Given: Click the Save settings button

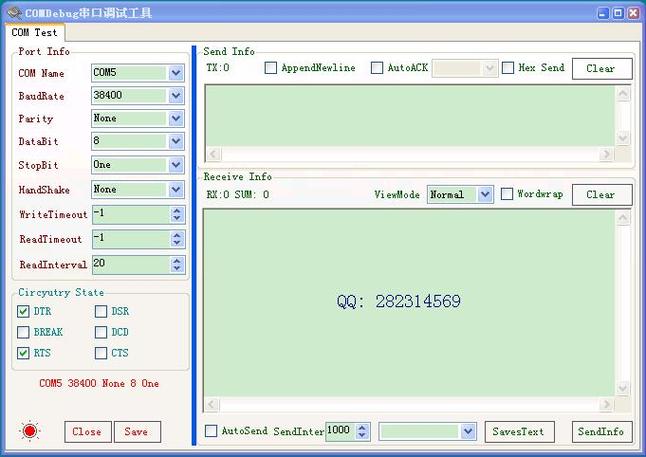Looking at the screenshot, I should pyautogui.click(x=137, y=432).
